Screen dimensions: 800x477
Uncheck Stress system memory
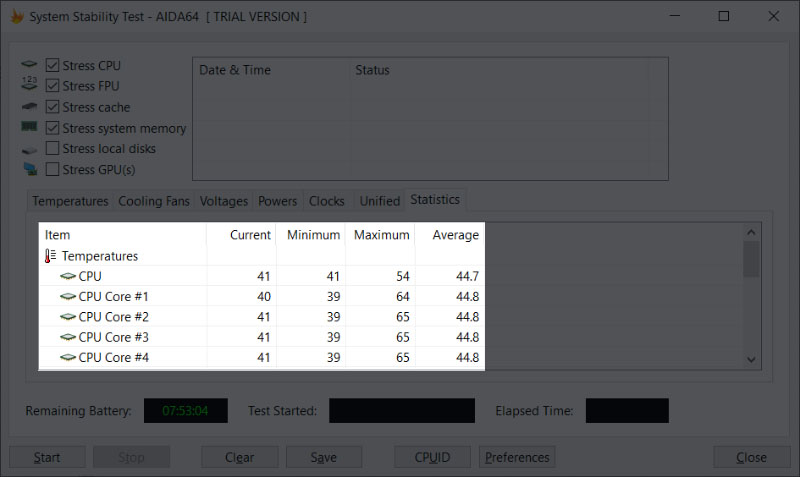pos(52,128)
